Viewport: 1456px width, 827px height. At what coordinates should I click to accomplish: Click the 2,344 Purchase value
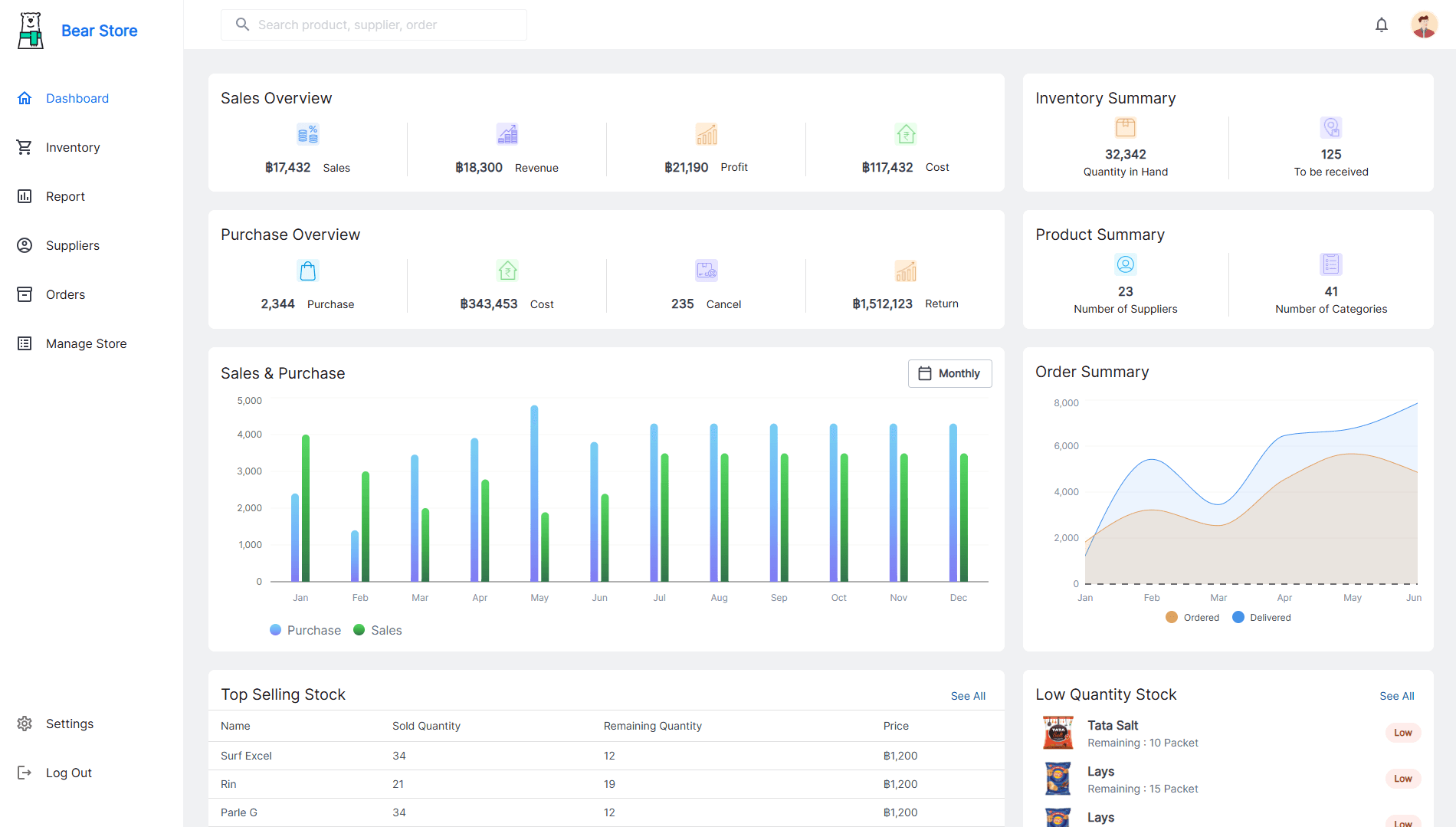(x=277, y=304)
